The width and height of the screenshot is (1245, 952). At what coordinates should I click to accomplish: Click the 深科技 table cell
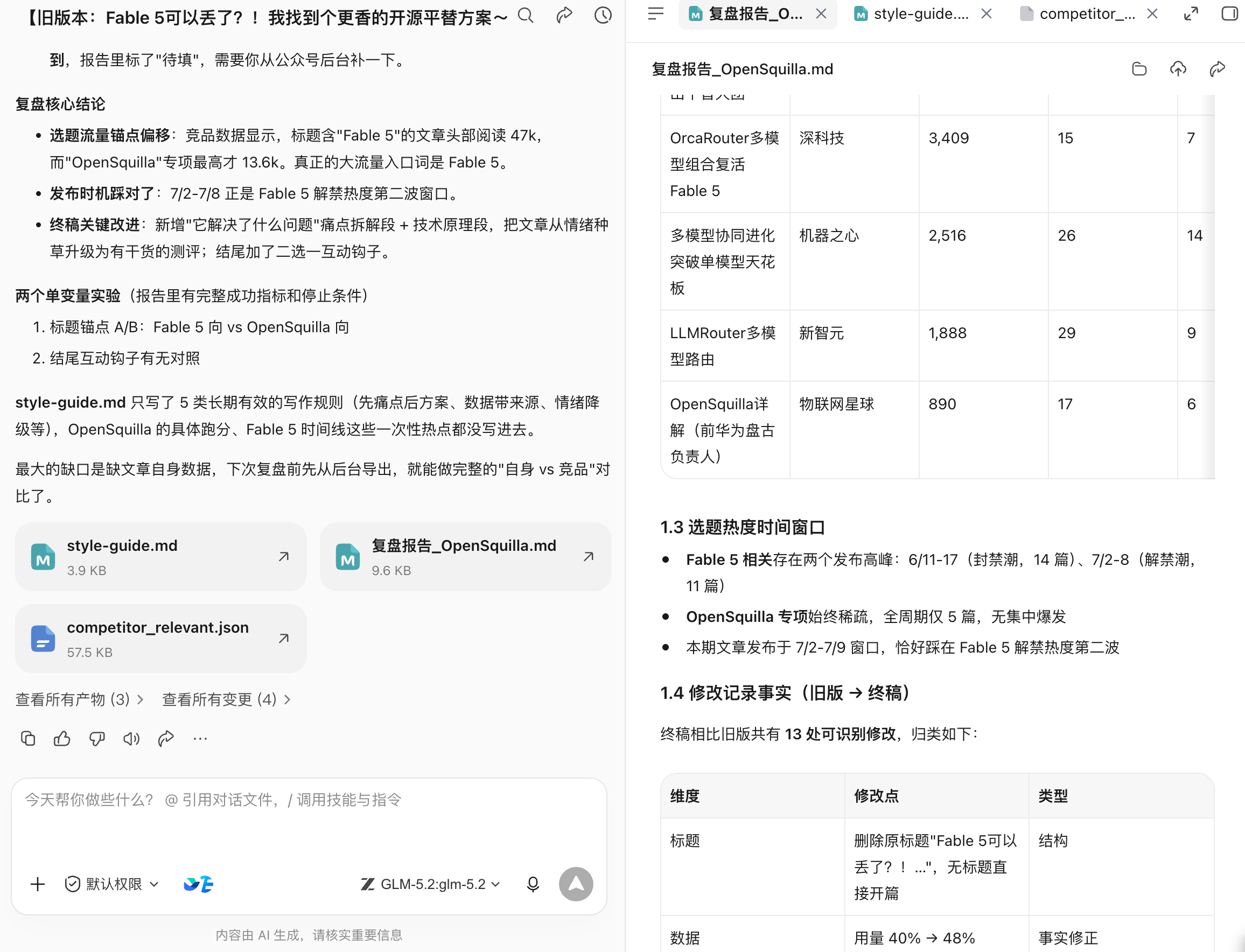point(854,164)
